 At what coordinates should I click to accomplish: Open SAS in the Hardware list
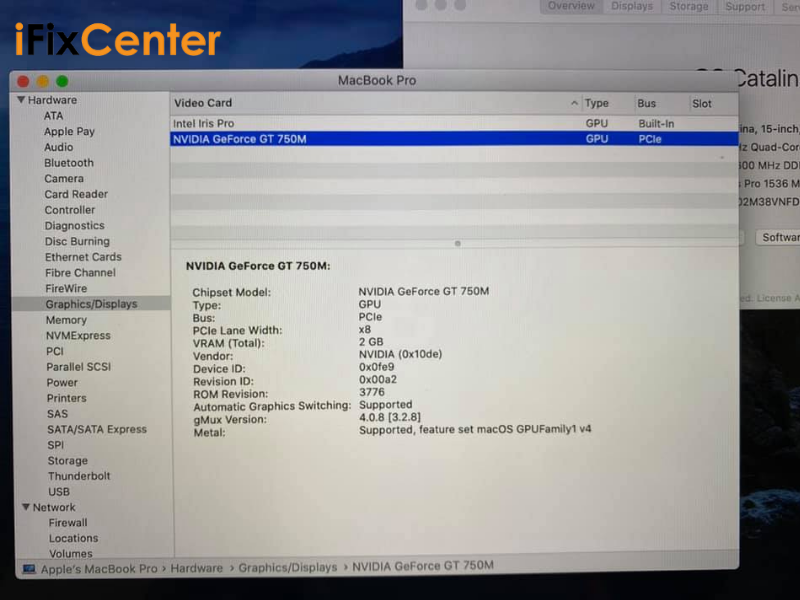coord(57,414)
